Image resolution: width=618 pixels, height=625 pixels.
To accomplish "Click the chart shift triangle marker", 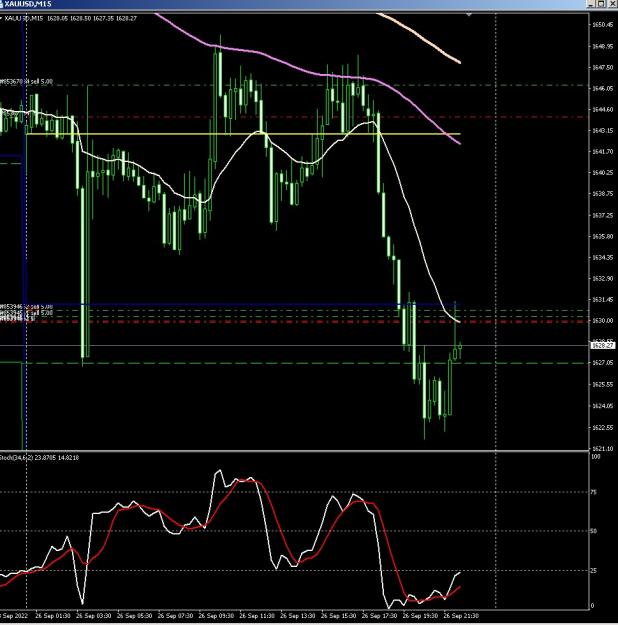I will [x=469, y=15].
